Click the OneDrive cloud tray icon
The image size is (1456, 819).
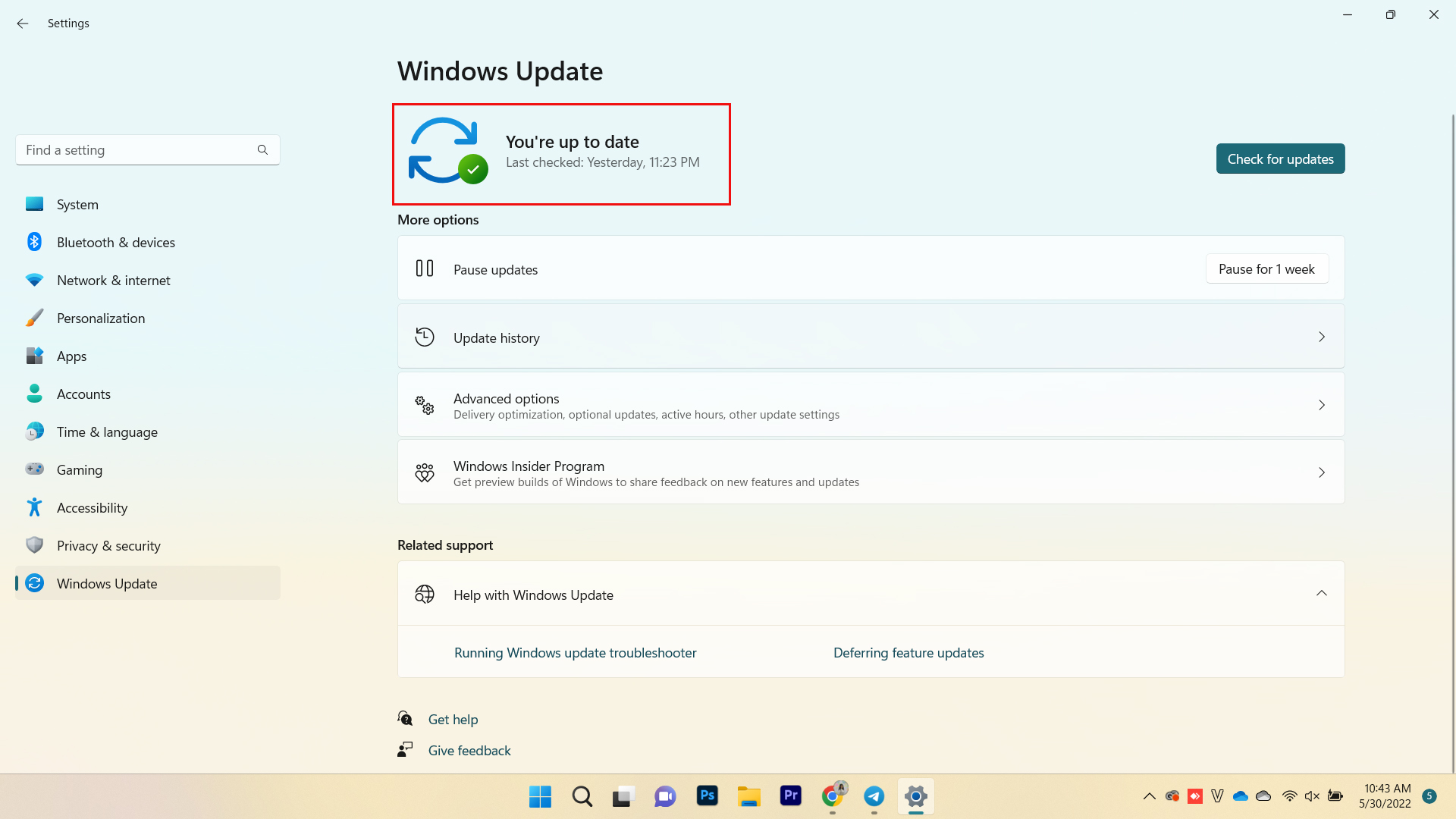coord(1241,796)
